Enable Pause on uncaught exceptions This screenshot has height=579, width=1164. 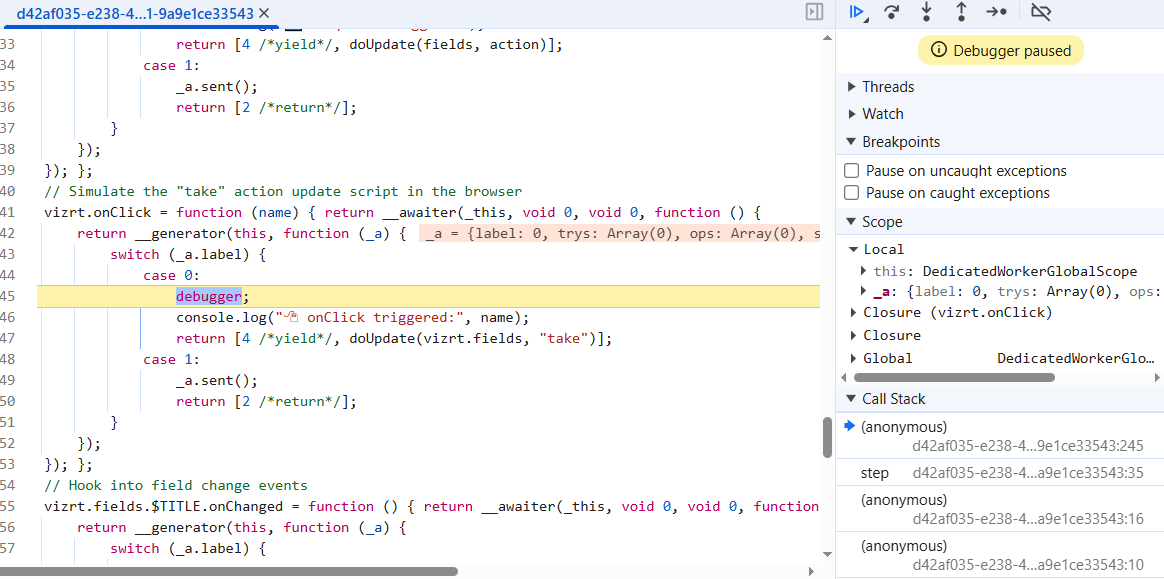852,171
